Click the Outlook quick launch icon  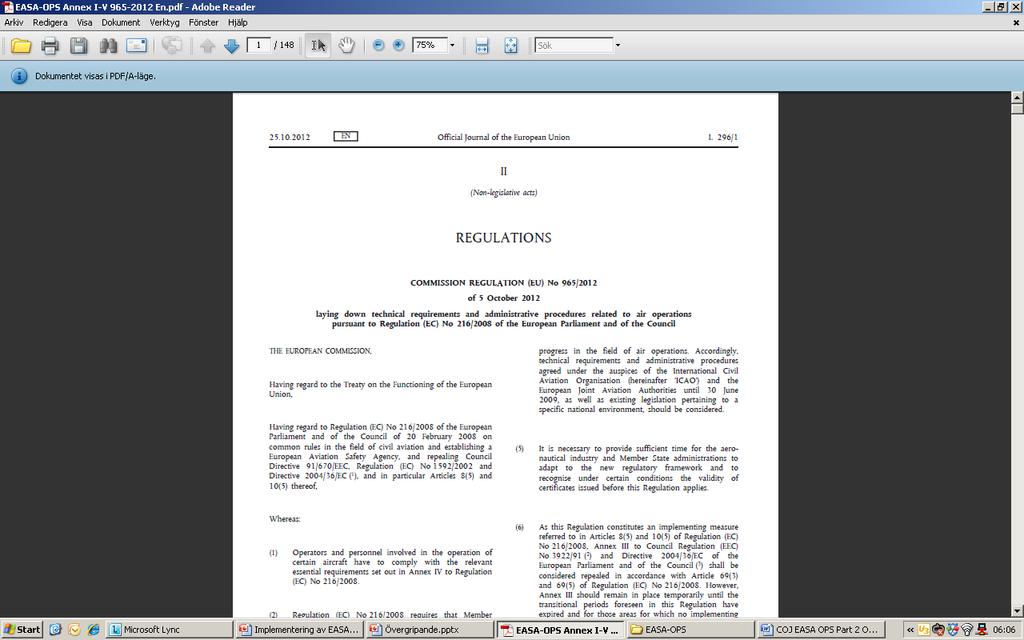pyautogui.click(x=74, y=630)
